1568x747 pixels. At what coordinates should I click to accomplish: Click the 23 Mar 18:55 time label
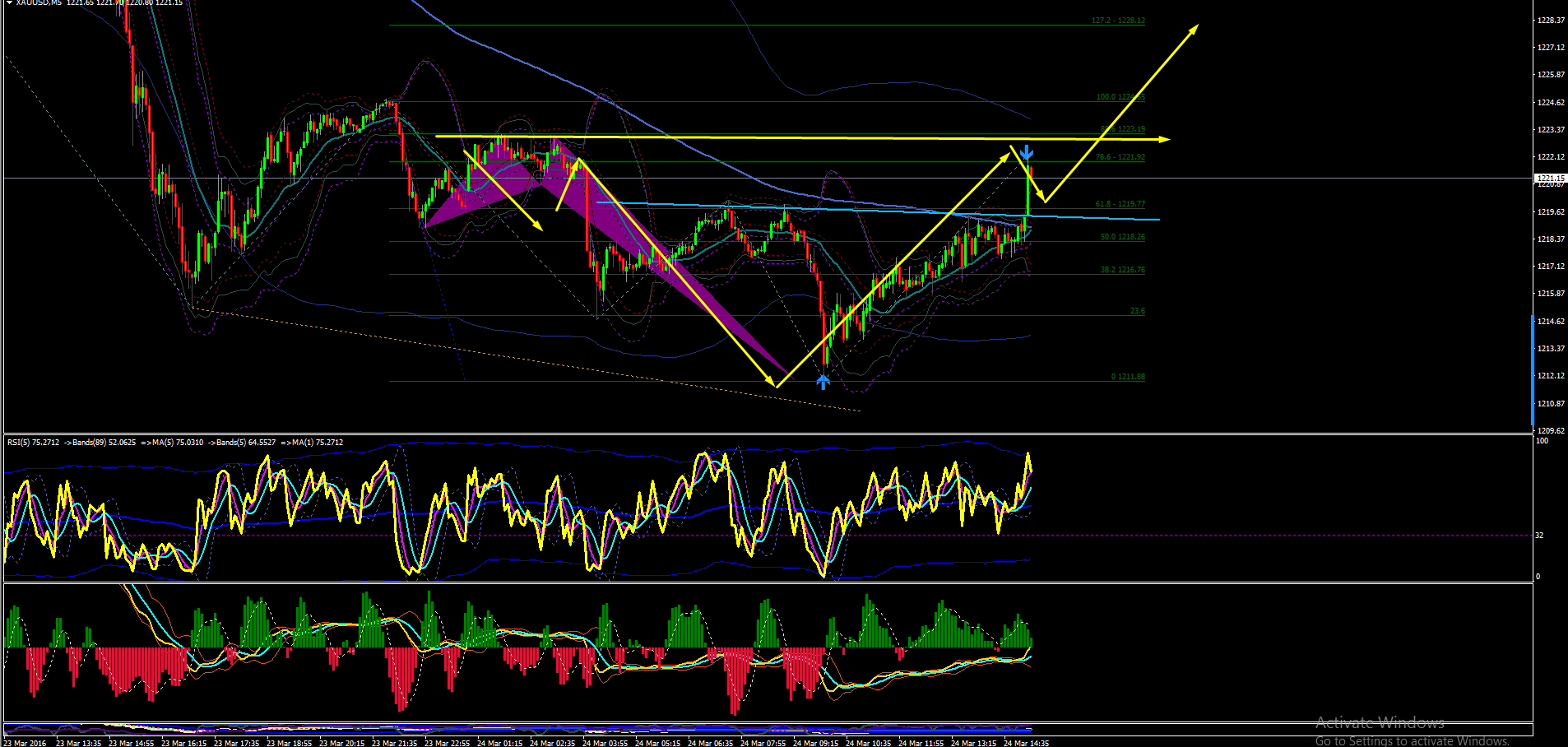point(289,743)
